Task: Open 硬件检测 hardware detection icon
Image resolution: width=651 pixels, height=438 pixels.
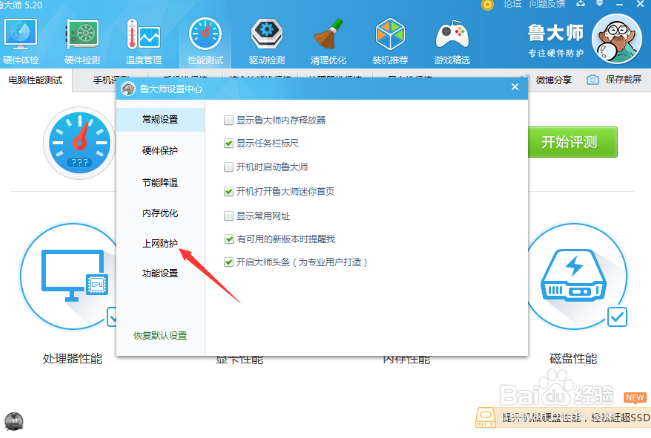Action: [82, 34]
